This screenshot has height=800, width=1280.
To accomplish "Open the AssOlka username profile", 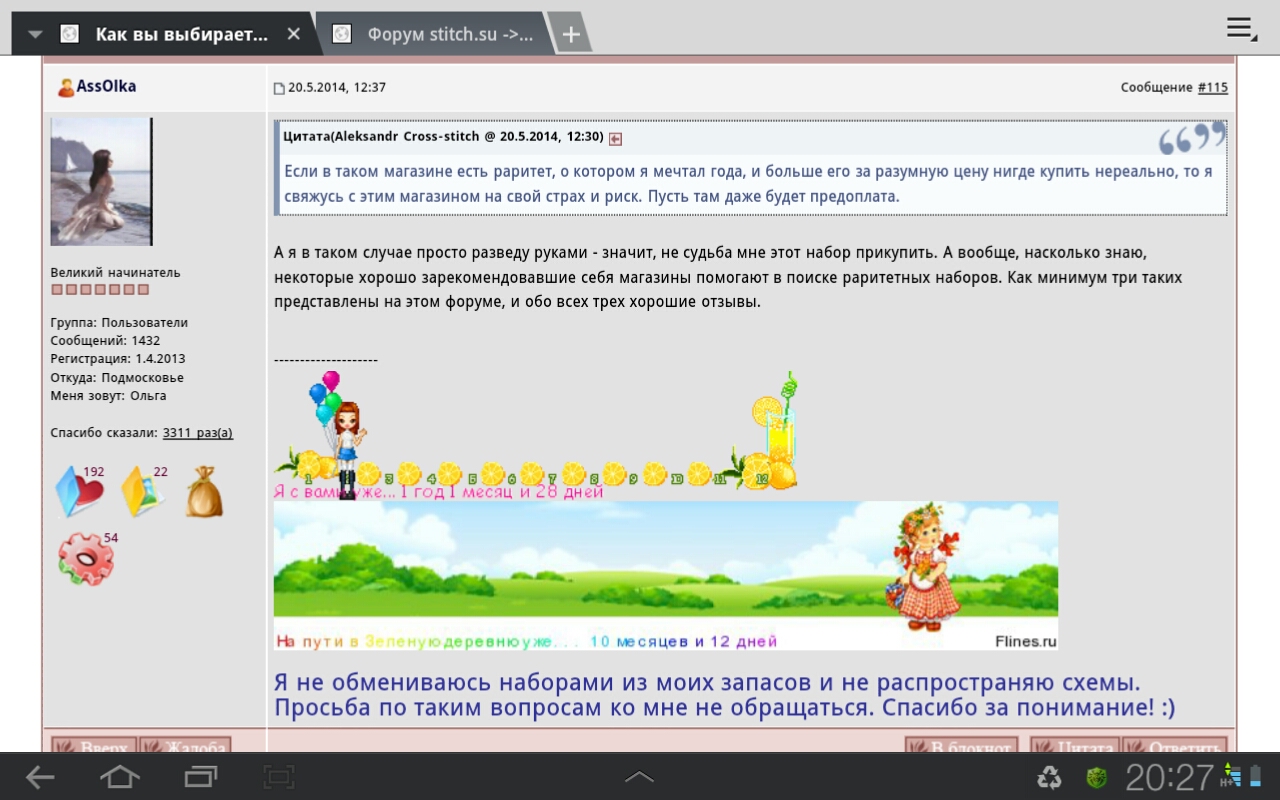I will click(x=106, y=87).
